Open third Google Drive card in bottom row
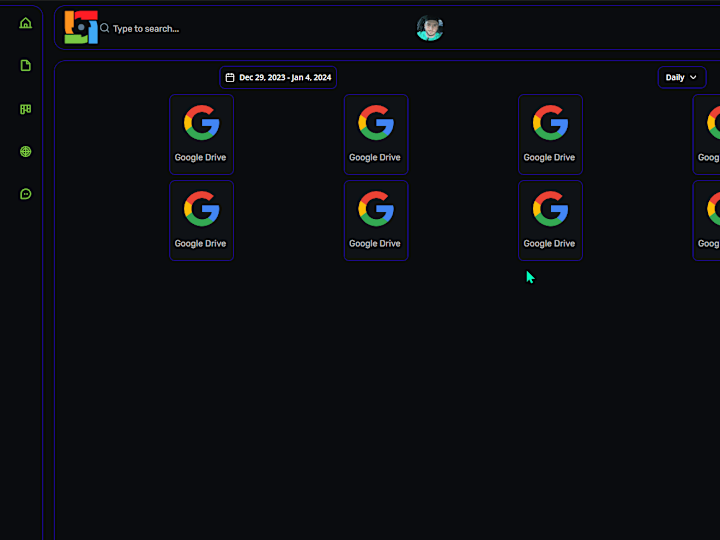Viewport: 720px width, 540px height. coord(551,221)
